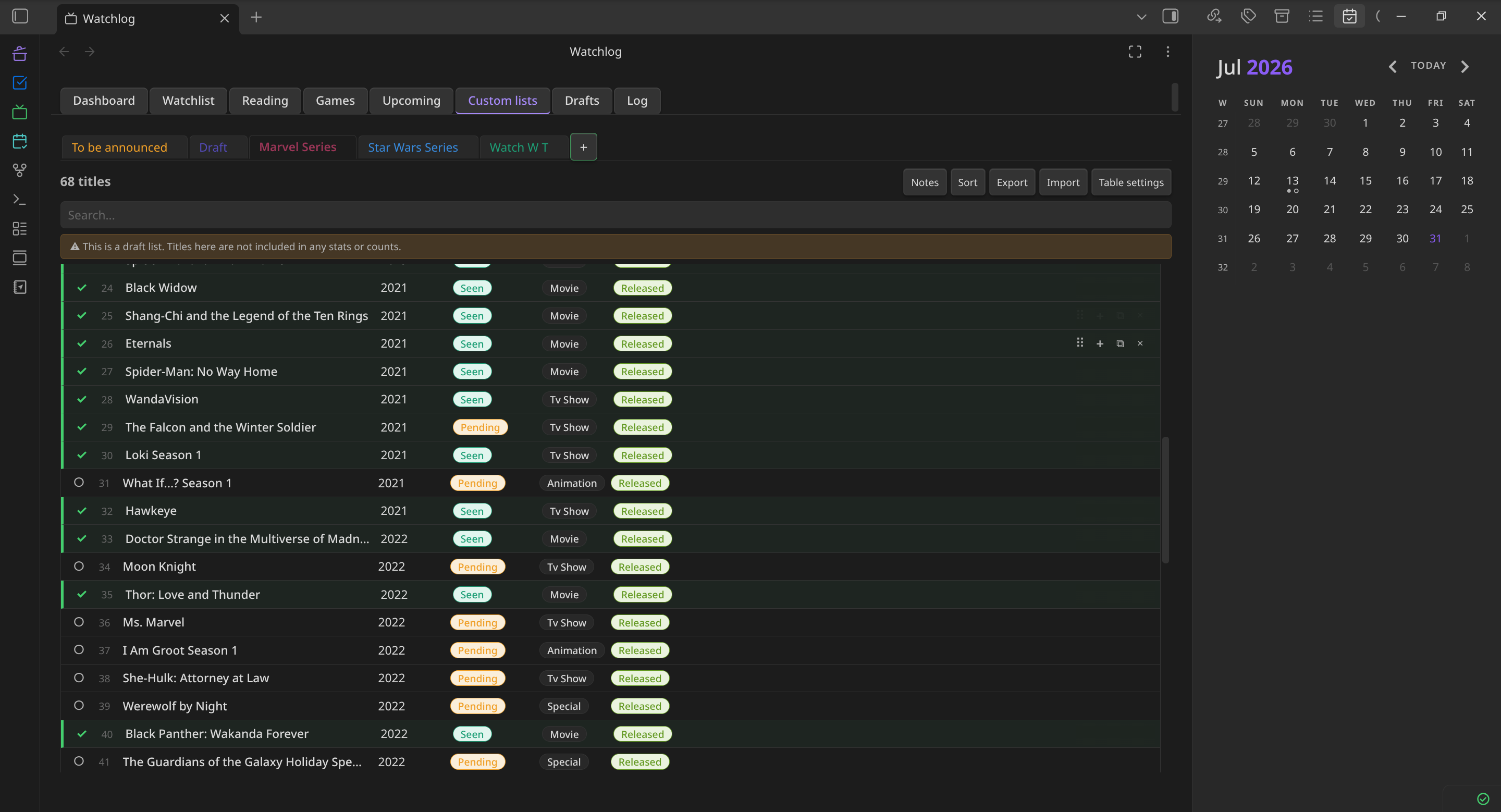Toggle the Loki Season 1 checkmark
This screenshot has width=1501, height=812.
(82, 455)
